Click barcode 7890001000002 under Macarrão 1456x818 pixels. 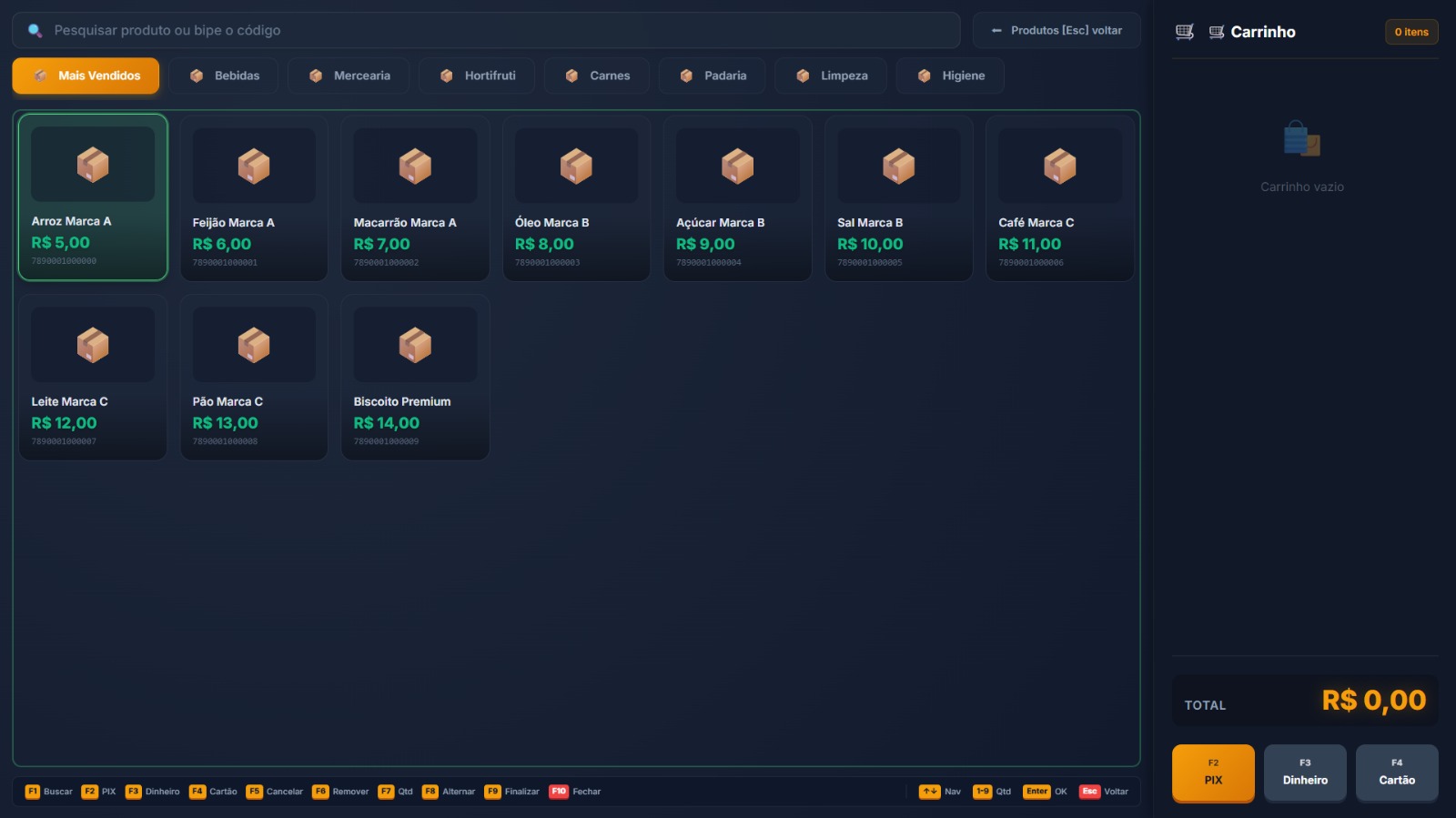pos(386,262)
